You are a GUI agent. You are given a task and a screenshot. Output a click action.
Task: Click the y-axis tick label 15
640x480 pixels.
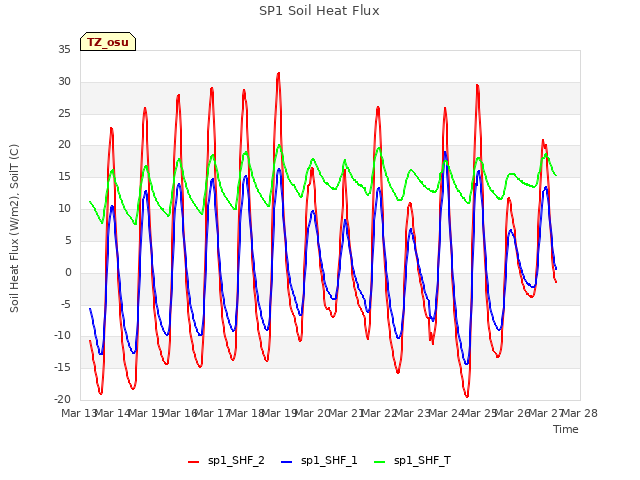coord(64,177)
